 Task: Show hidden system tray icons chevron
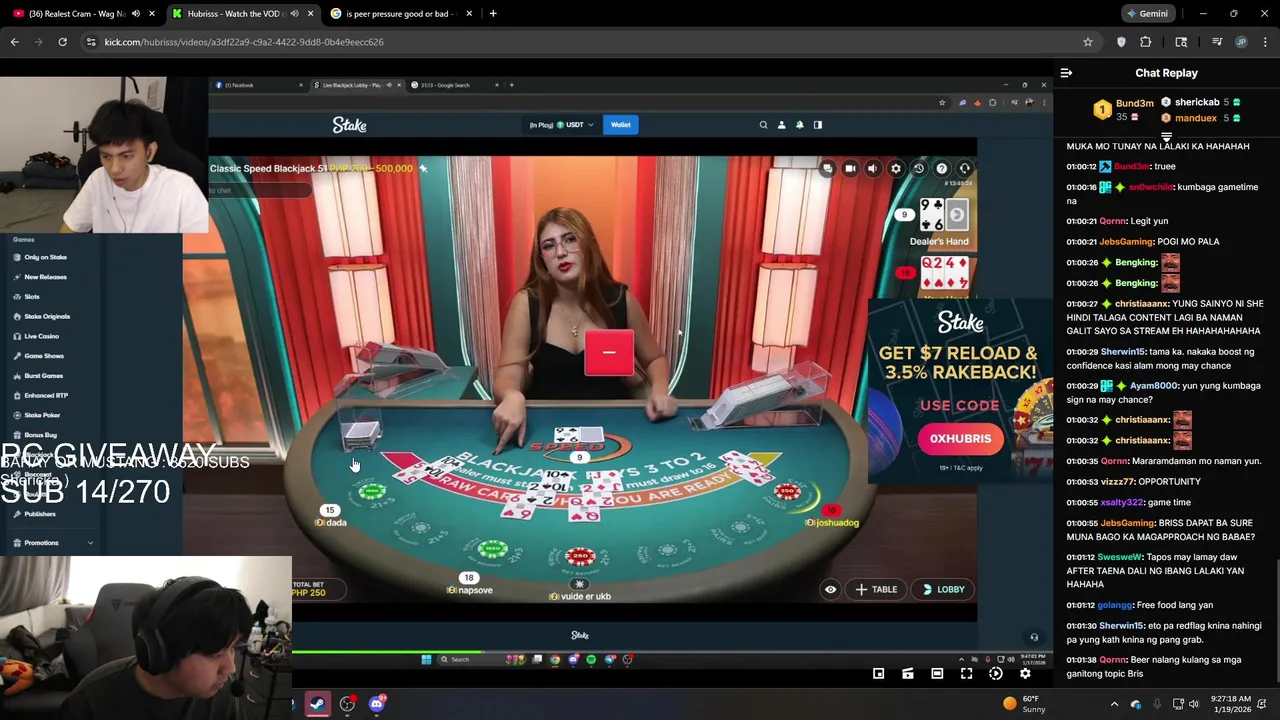tap(1114, 704)
